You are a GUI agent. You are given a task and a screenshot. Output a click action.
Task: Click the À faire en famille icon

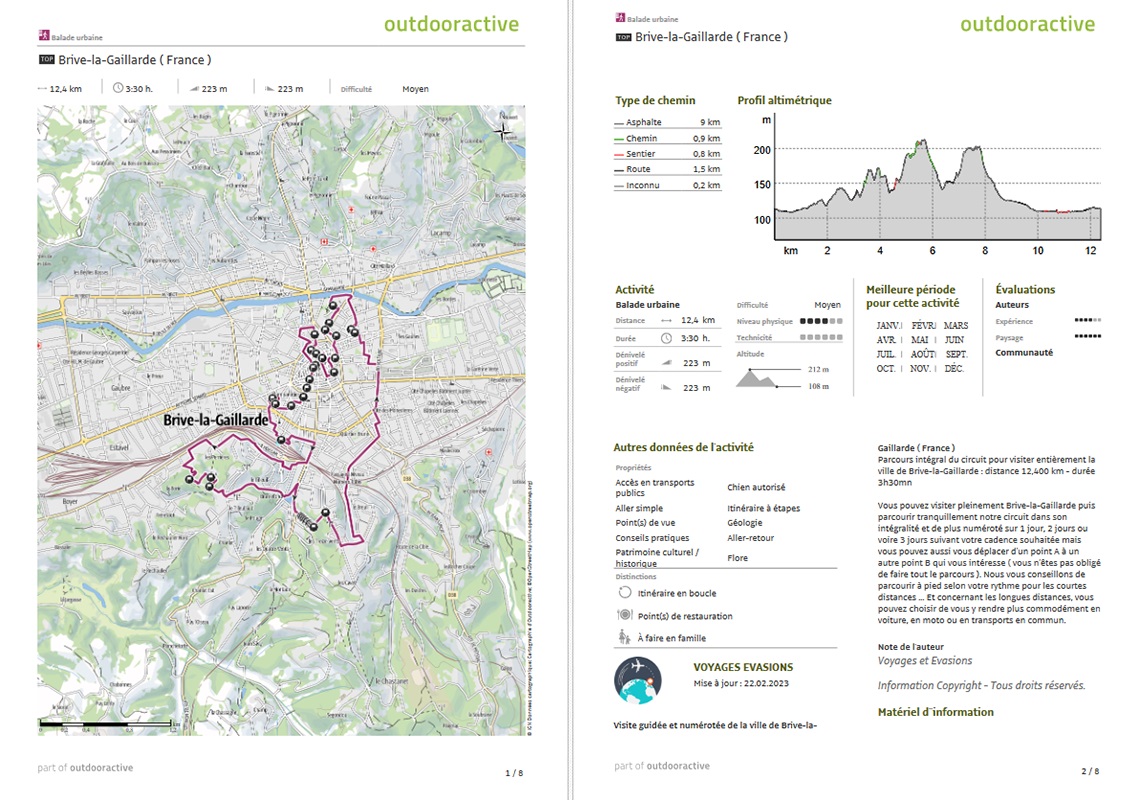(624, 637)
